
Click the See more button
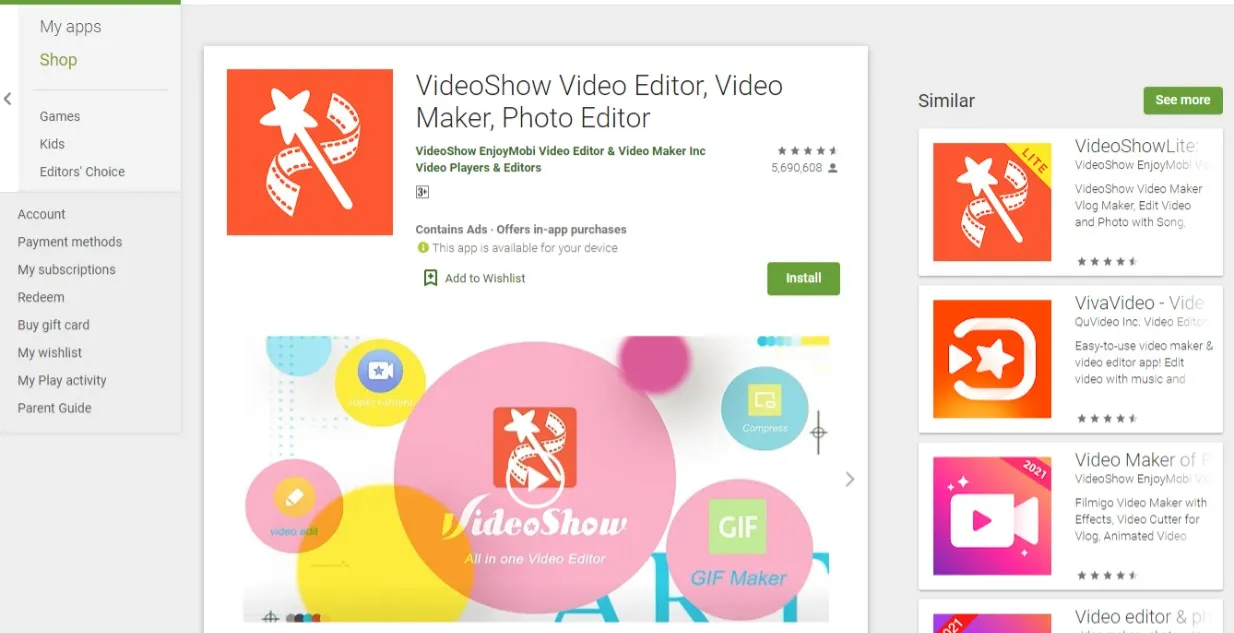(1182, 100)
